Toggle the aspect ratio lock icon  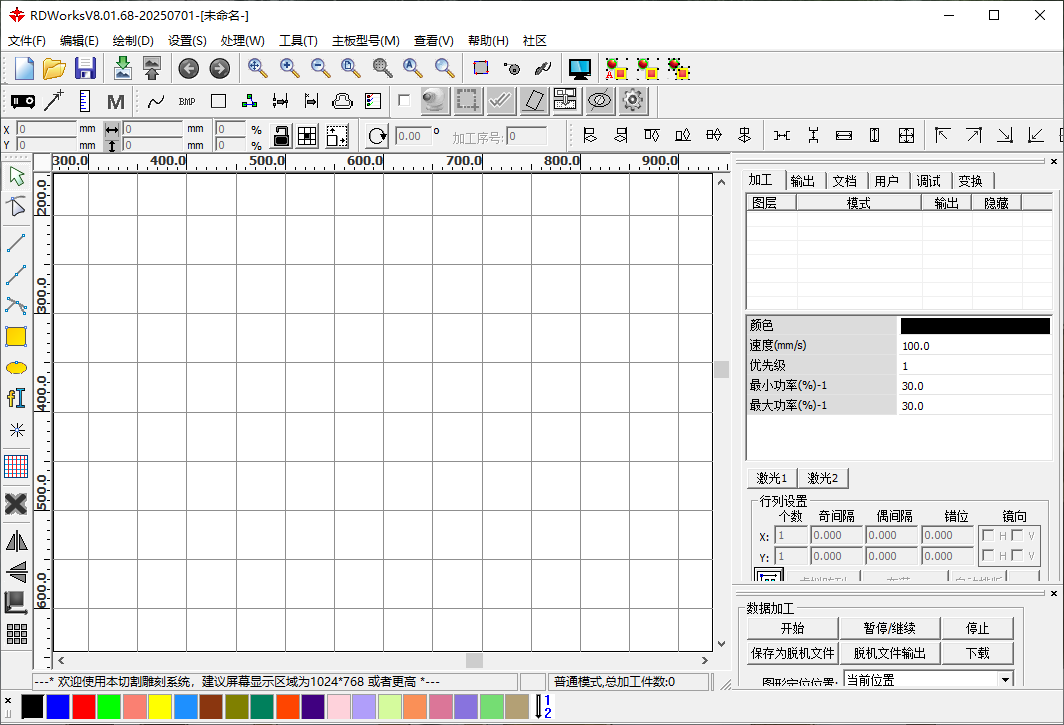(x=282, y=137)
